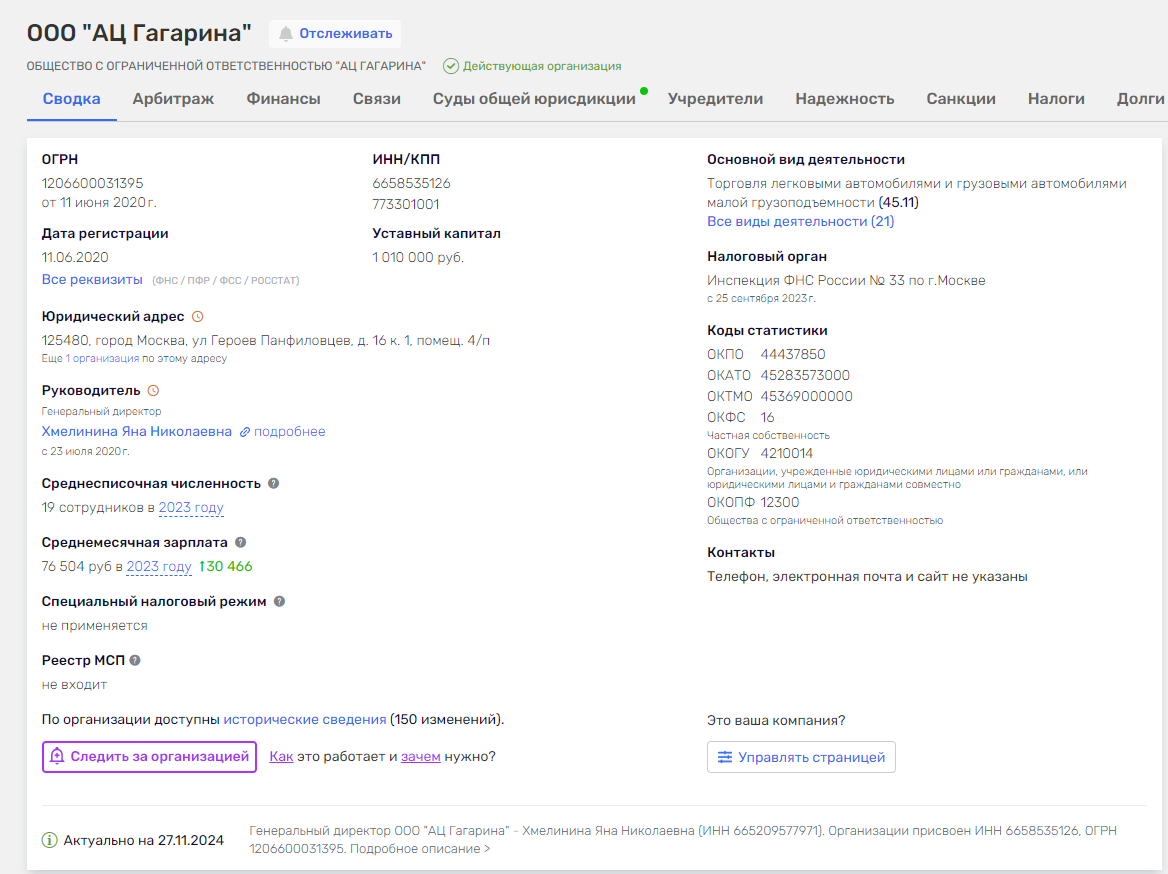Click 2023 году link under Среднемесячная зарплата
The width and height of the screenshot is (1168, 874).
(x=159, y=566)
